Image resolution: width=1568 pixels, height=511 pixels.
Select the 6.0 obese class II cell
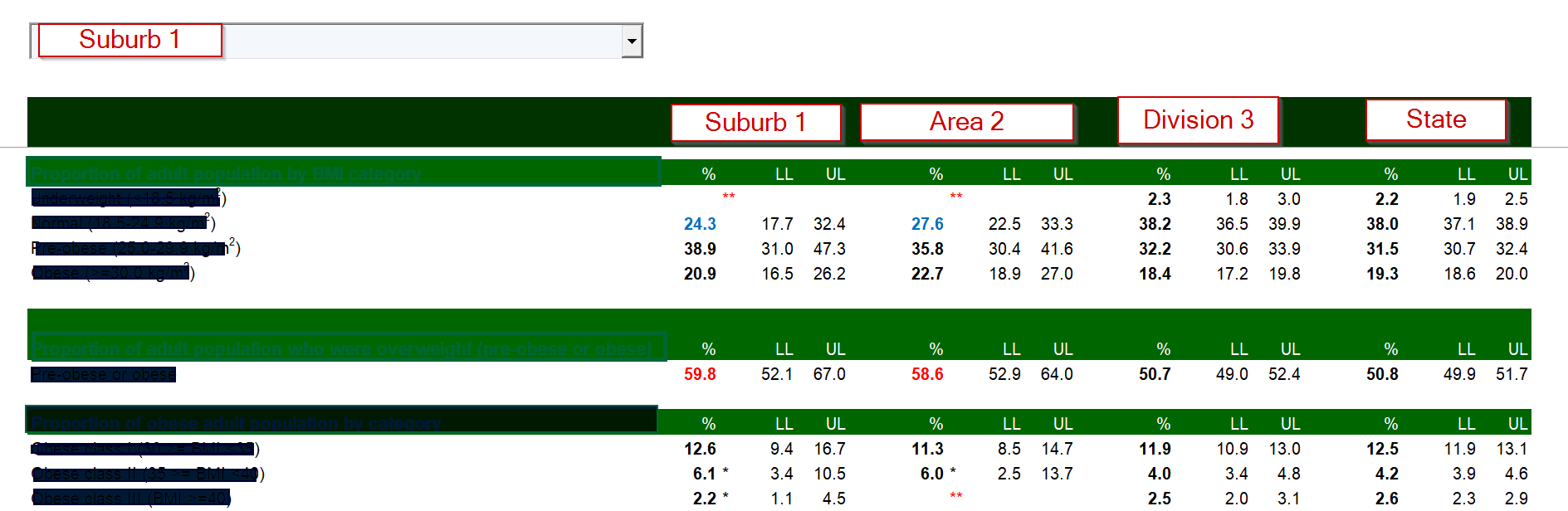click(931, 474)
